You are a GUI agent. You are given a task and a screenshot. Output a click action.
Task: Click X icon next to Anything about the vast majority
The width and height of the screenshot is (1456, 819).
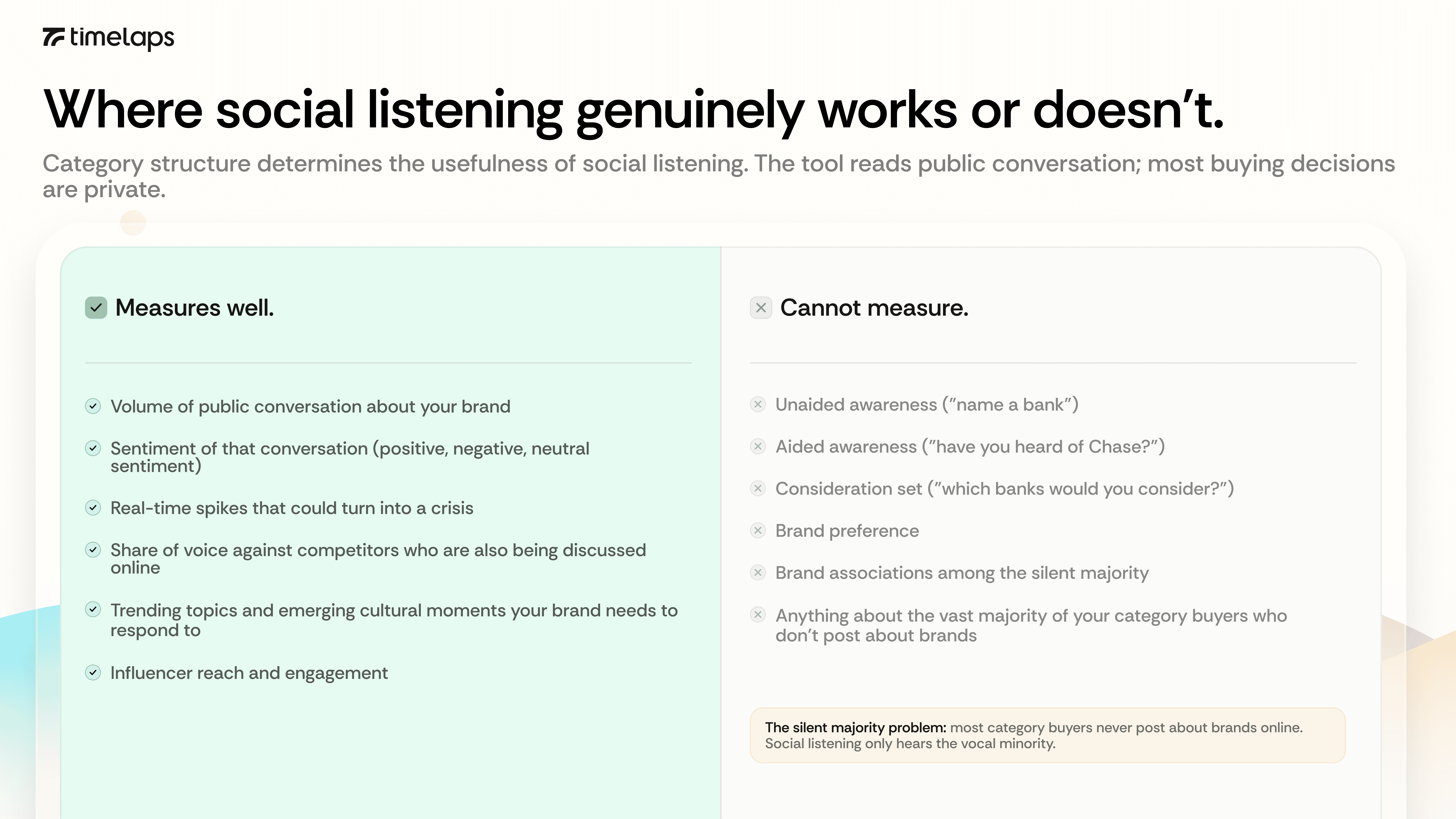pos(758,614)
